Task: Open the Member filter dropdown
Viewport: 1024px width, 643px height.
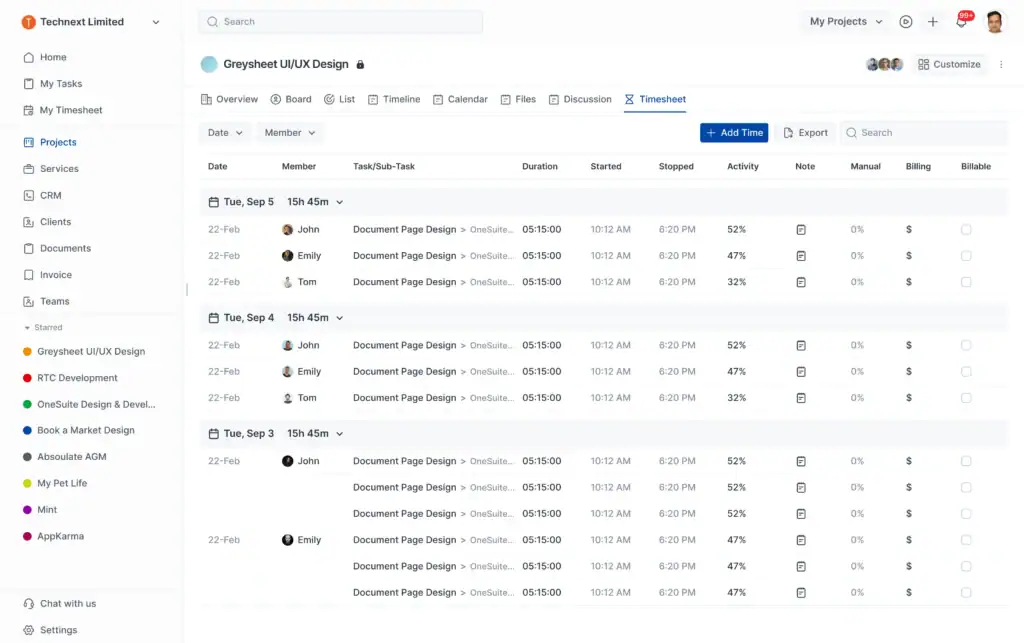Action: click(x=289, y=133)
